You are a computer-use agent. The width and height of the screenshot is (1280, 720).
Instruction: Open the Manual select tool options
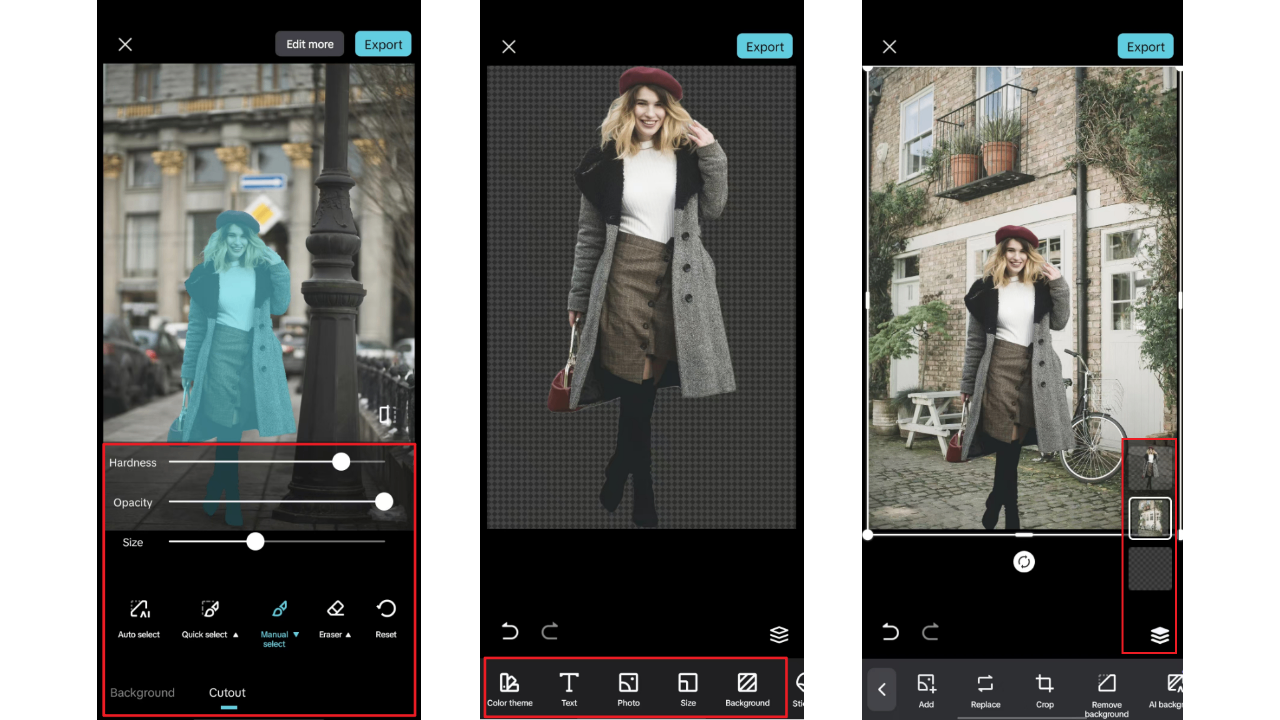pyautogui.click(x=280, y=623)
